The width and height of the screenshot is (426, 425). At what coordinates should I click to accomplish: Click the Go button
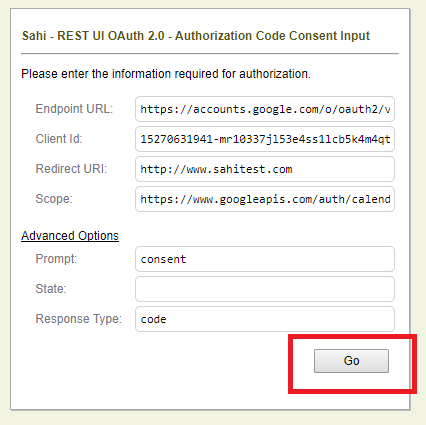pos(351,361)
